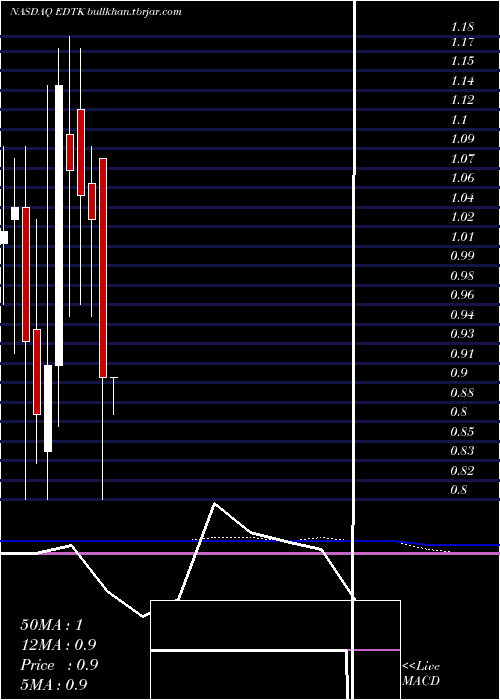Select the 1.12 price axis label
This screenshot has width=500, height=700.
(x=462, y=100)
